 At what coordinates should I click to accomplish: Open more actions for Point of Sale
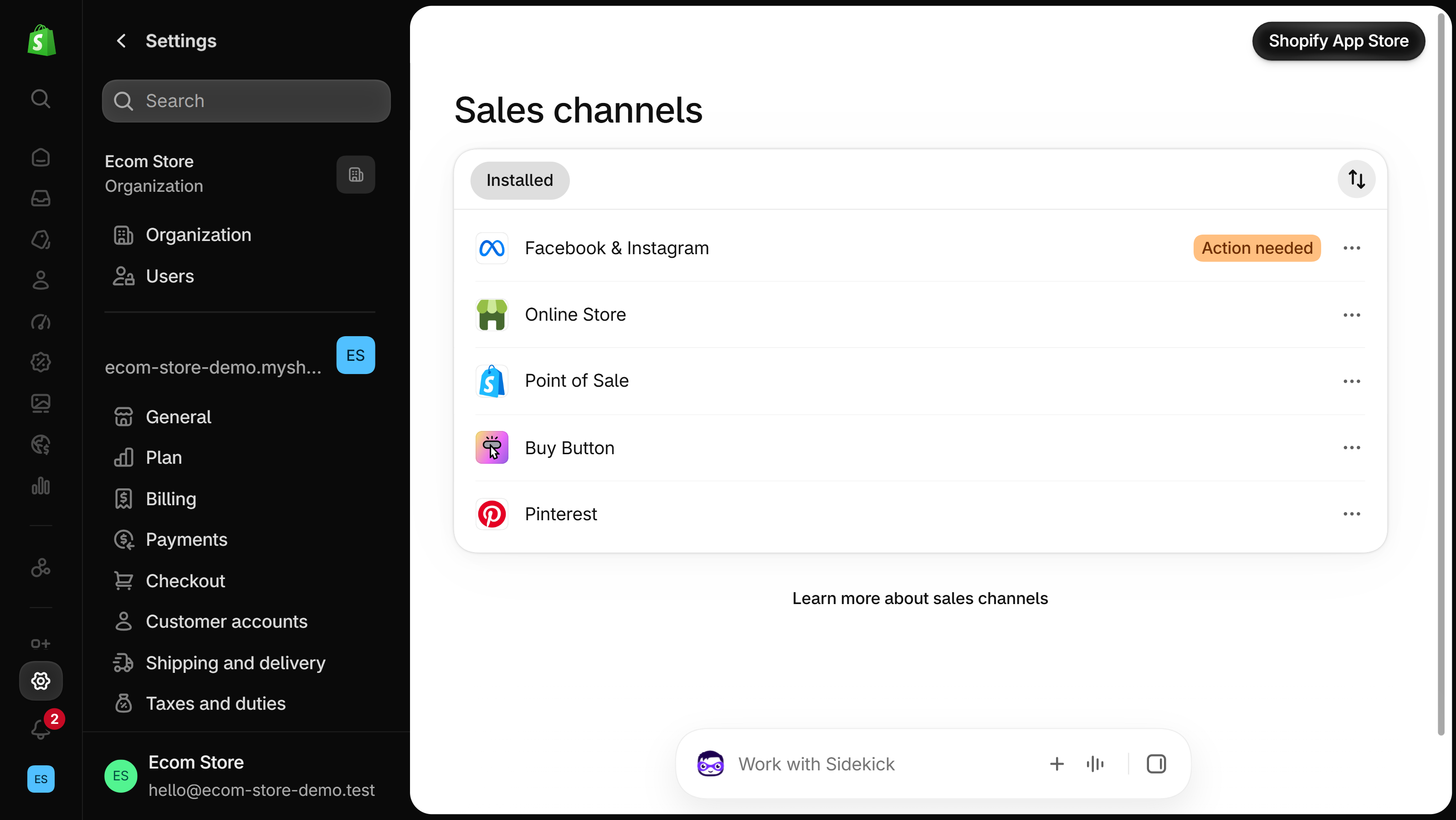[x=1351, y=381]
